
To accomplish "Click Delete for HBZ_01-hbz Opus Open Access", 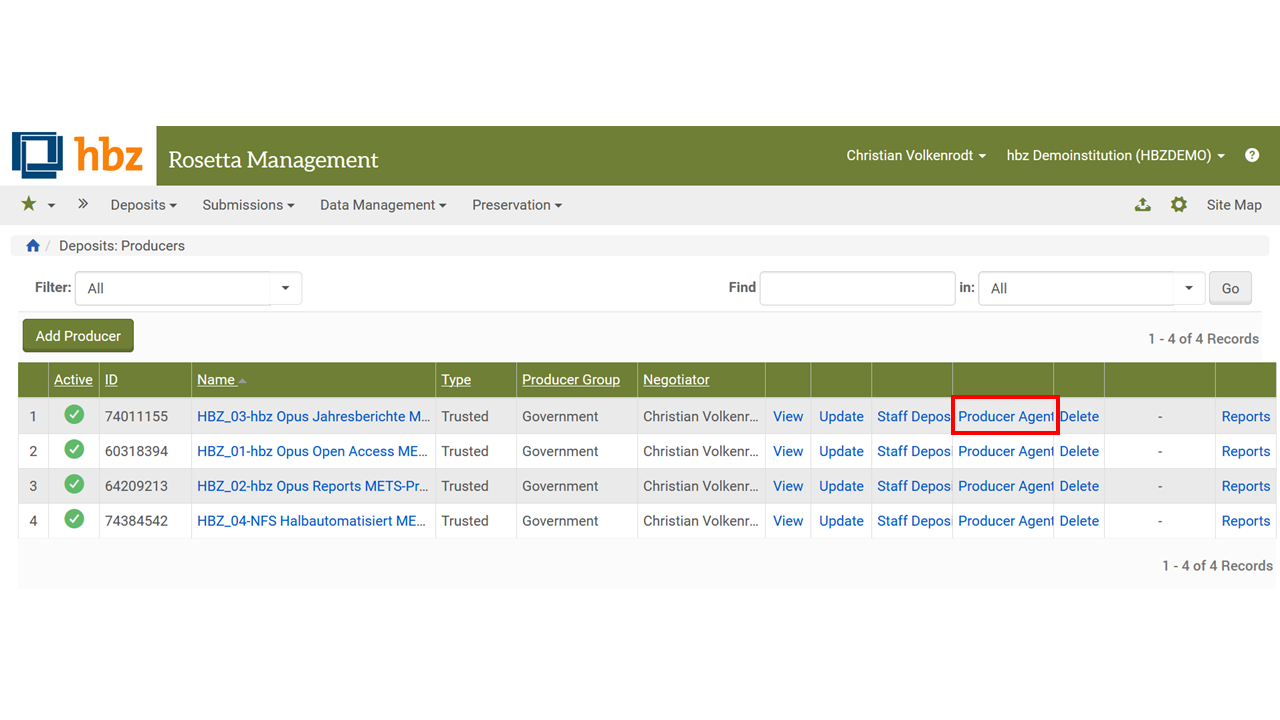I will [x=1079, y=451].
